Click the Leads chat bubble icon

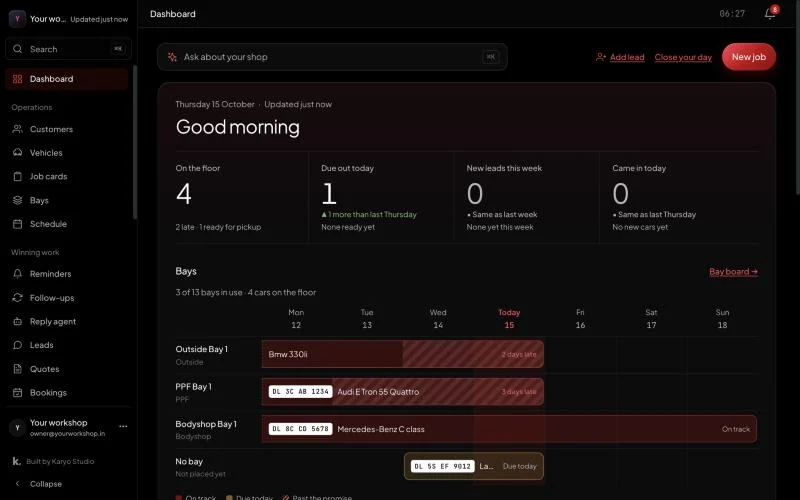tap(17, 345)
